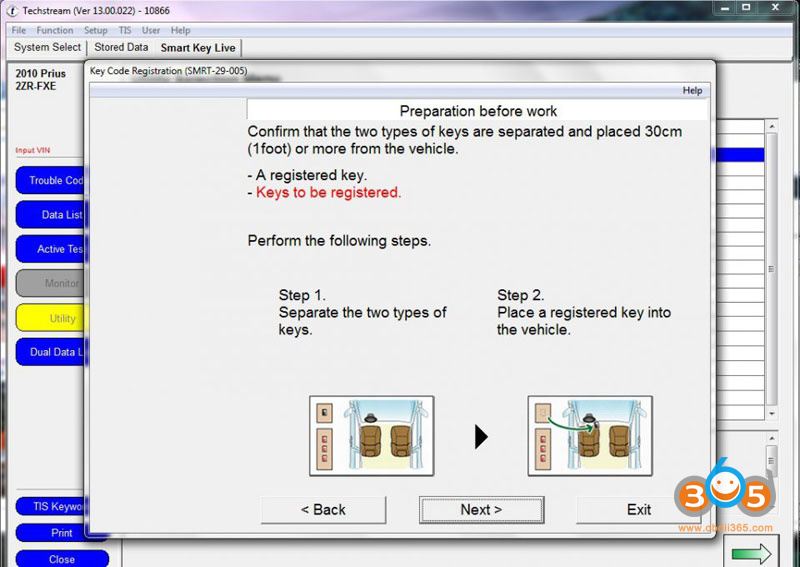The width and height of the screenshot is (800, 567).
Task: Click the Input VIN link
Action: point(33,150)
